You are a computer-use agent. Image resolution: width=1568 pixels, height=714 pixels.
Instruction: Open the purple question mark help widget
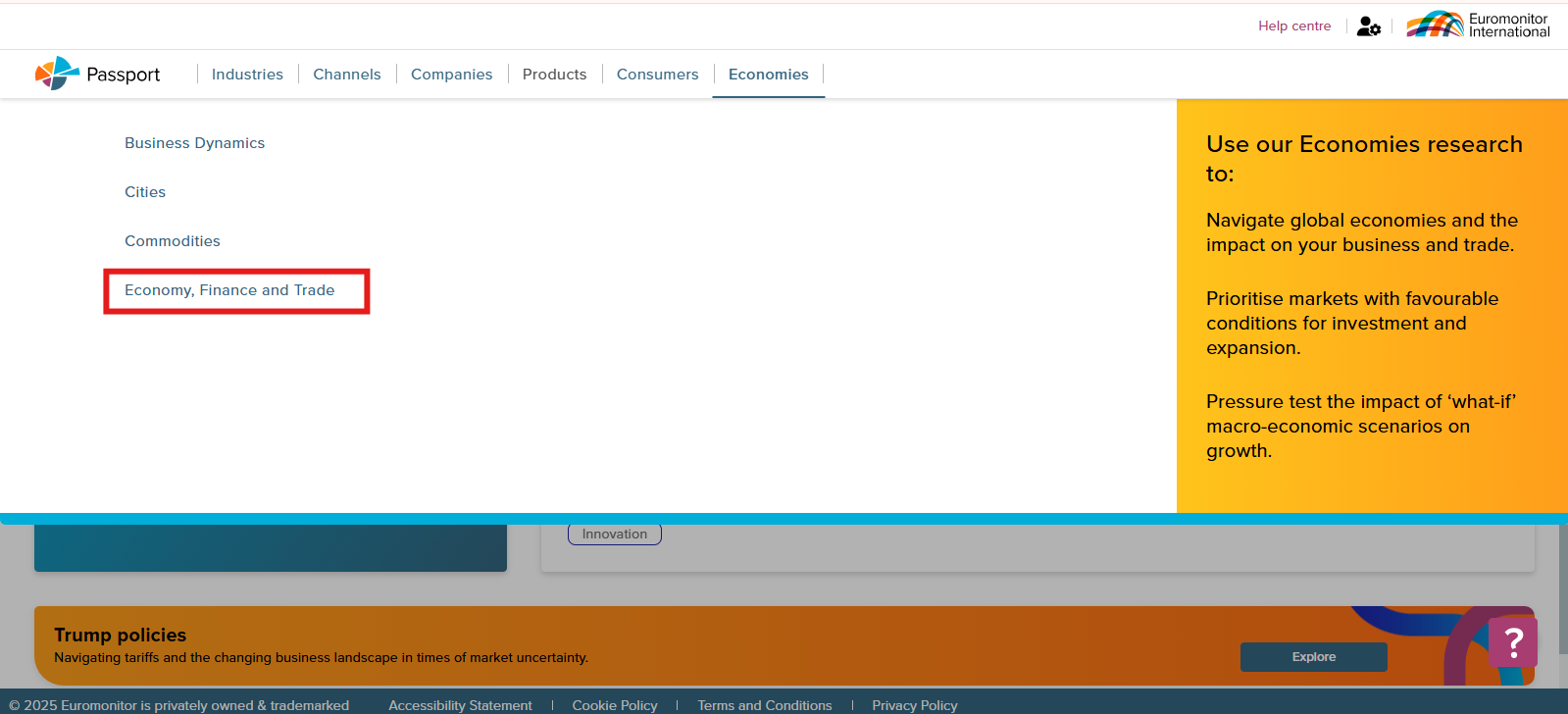[1512, 642]
